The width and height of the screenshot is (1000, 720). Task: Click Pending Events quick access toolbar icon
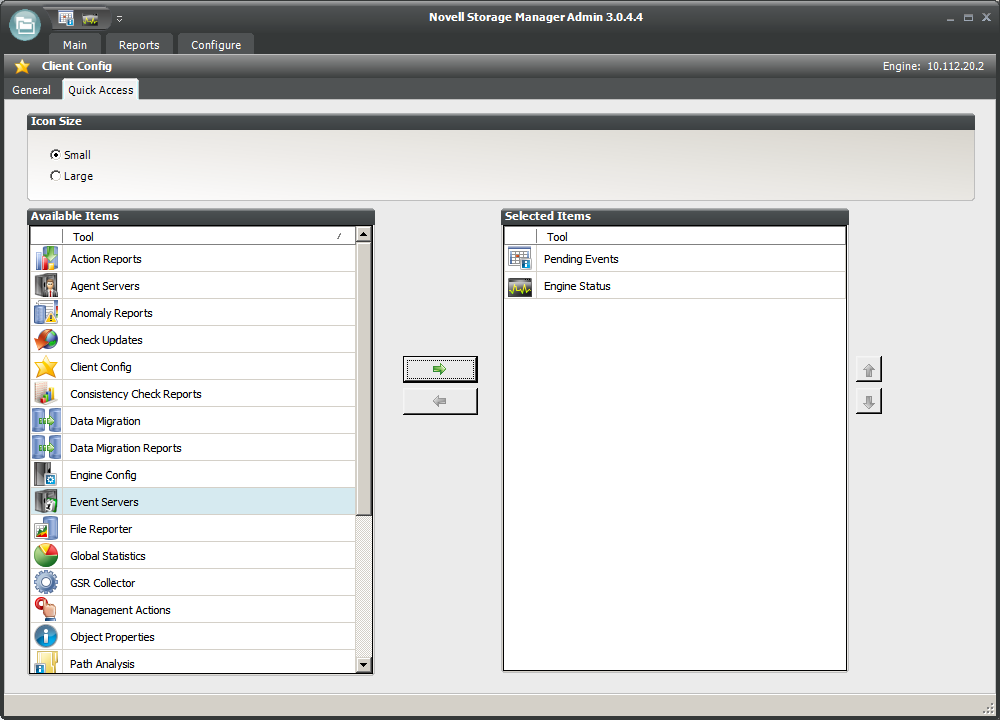pyautogui.click(x=66, y=18)
